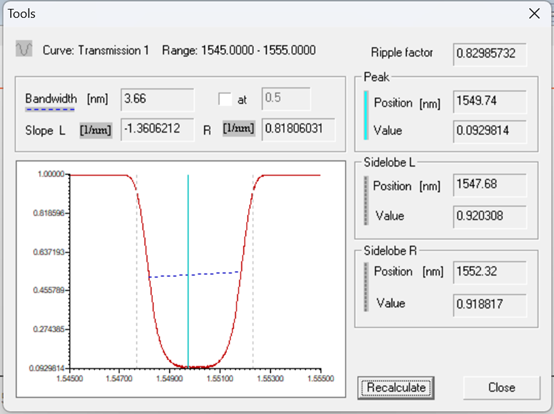This screenshot has height=414, width=554.
Task: Click the Peak Value field 0.0929814
Action: pyautogui.click(x=490, y=131)
